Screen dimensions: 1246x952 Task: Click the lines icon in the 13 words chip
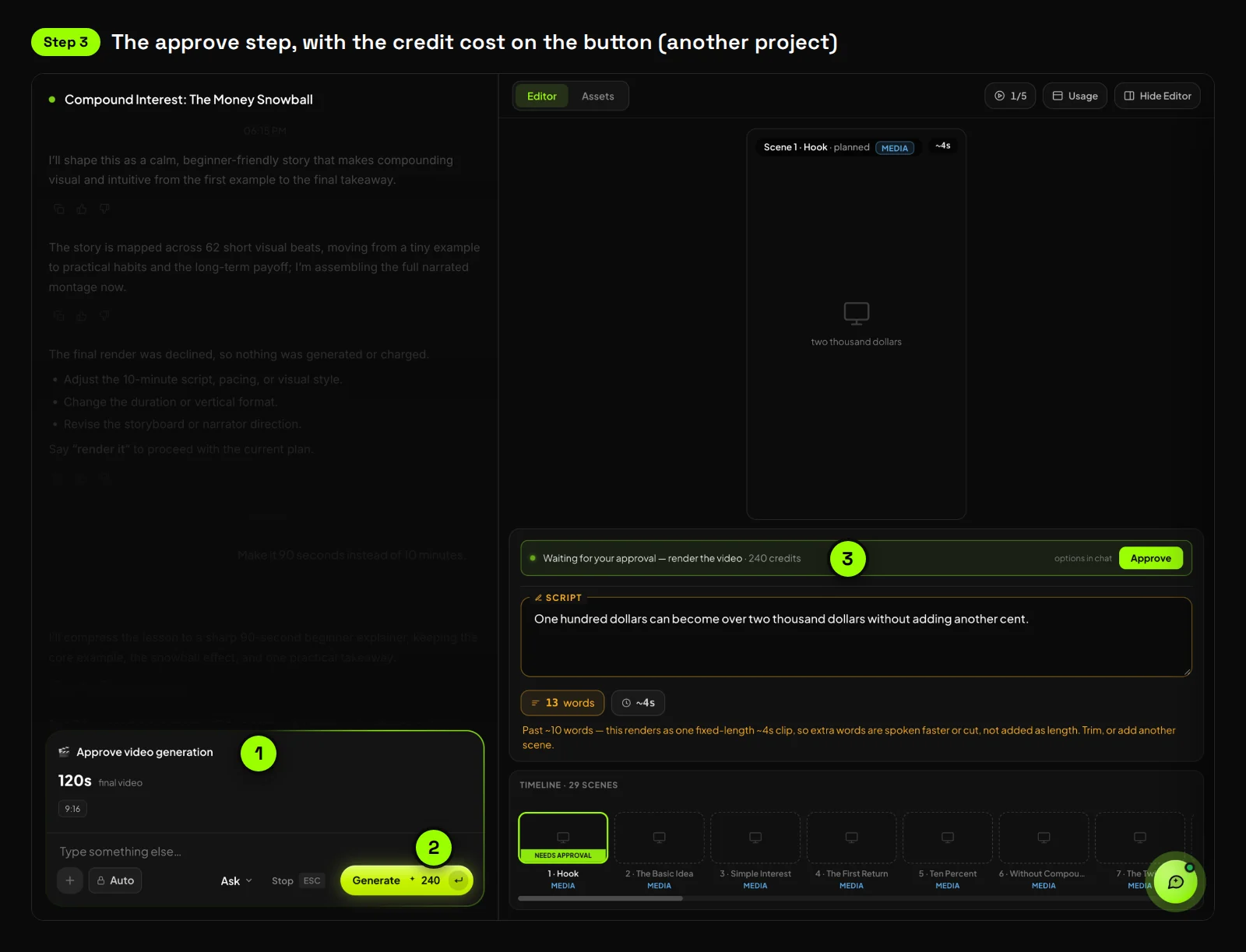tap(536, 703)
